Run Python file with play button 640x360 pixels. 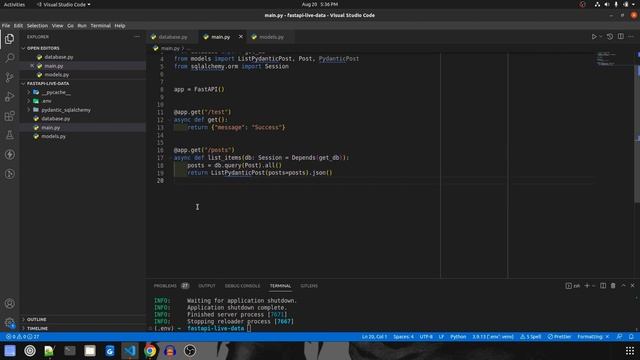pyautogui.click(x=594, y=37)
